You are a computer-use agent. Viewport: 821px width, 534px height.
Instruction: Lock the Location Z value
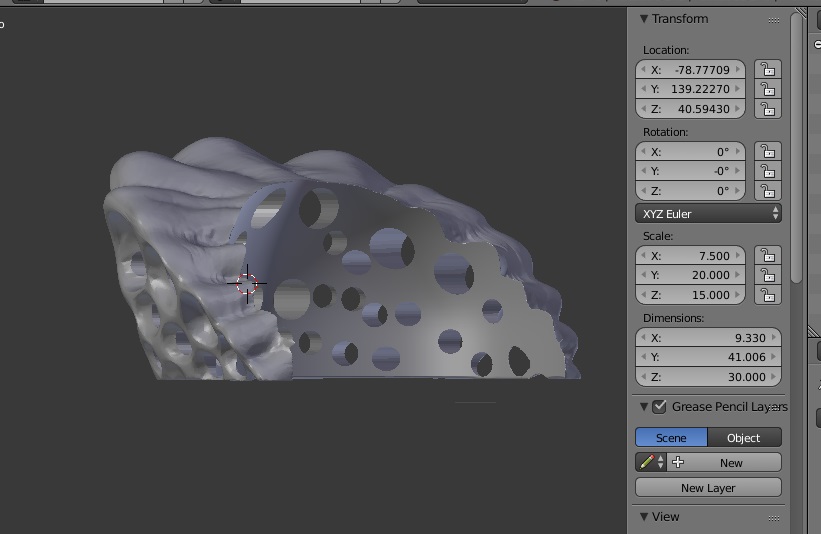pyautogui.click(x=767, y=109)
